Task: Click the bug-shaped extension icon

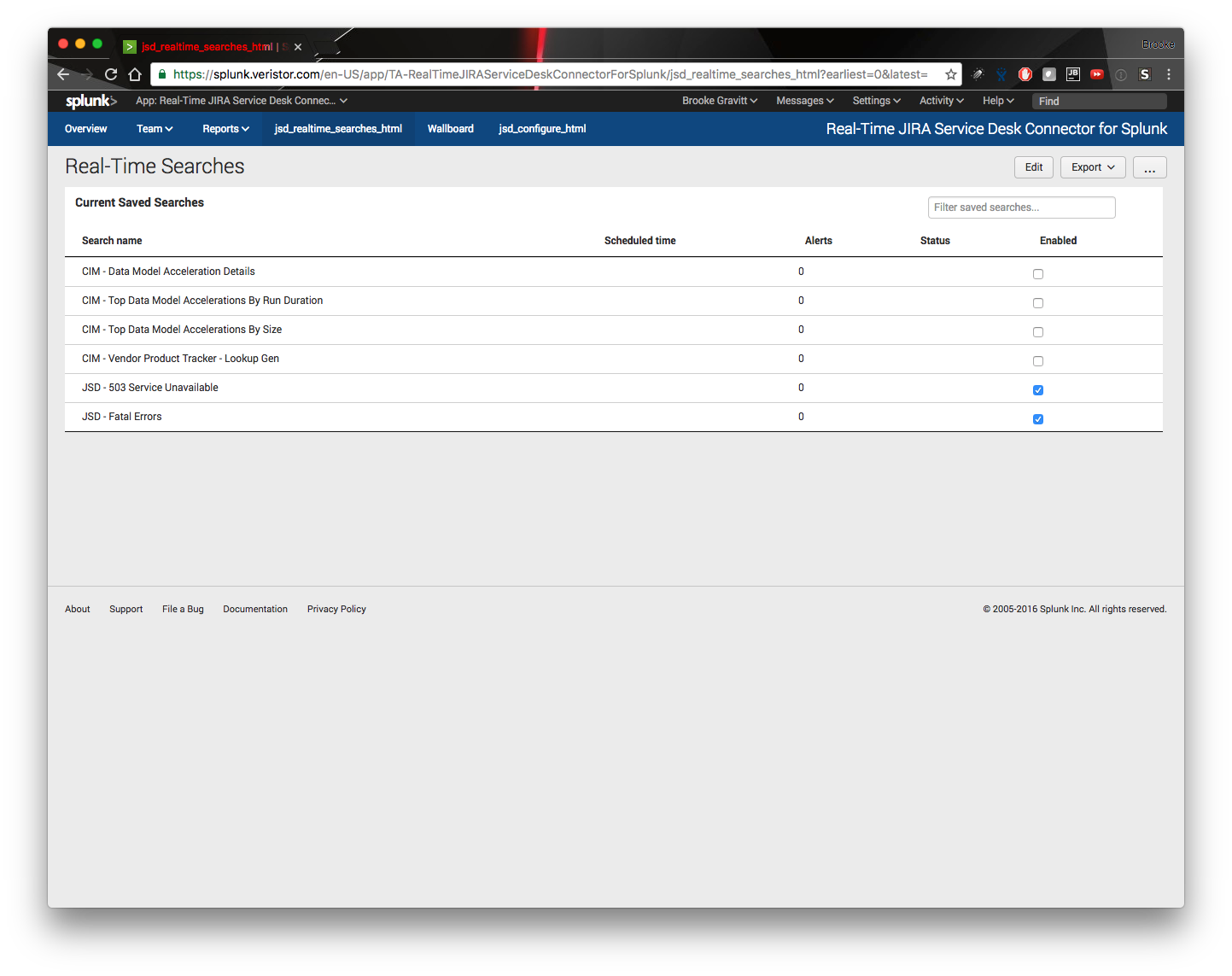Action: 978,74
